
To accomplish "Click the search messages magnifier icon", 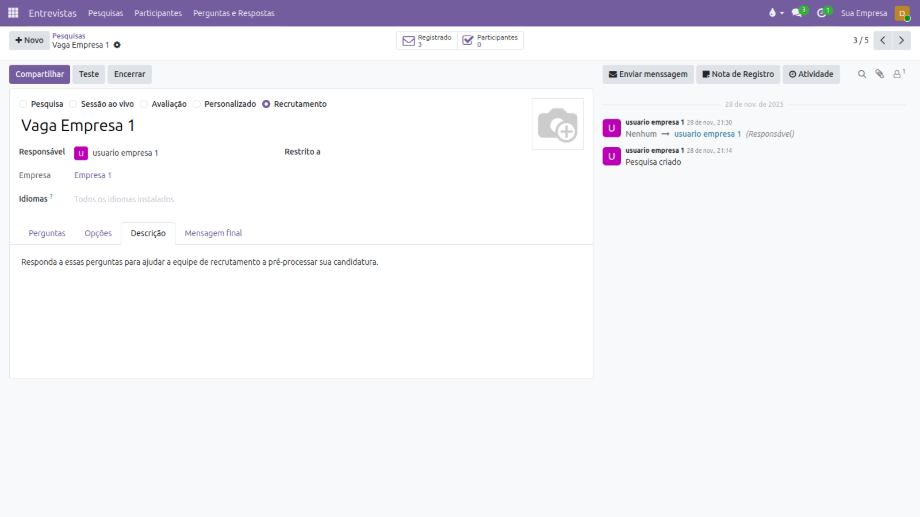I will point(862,74).
